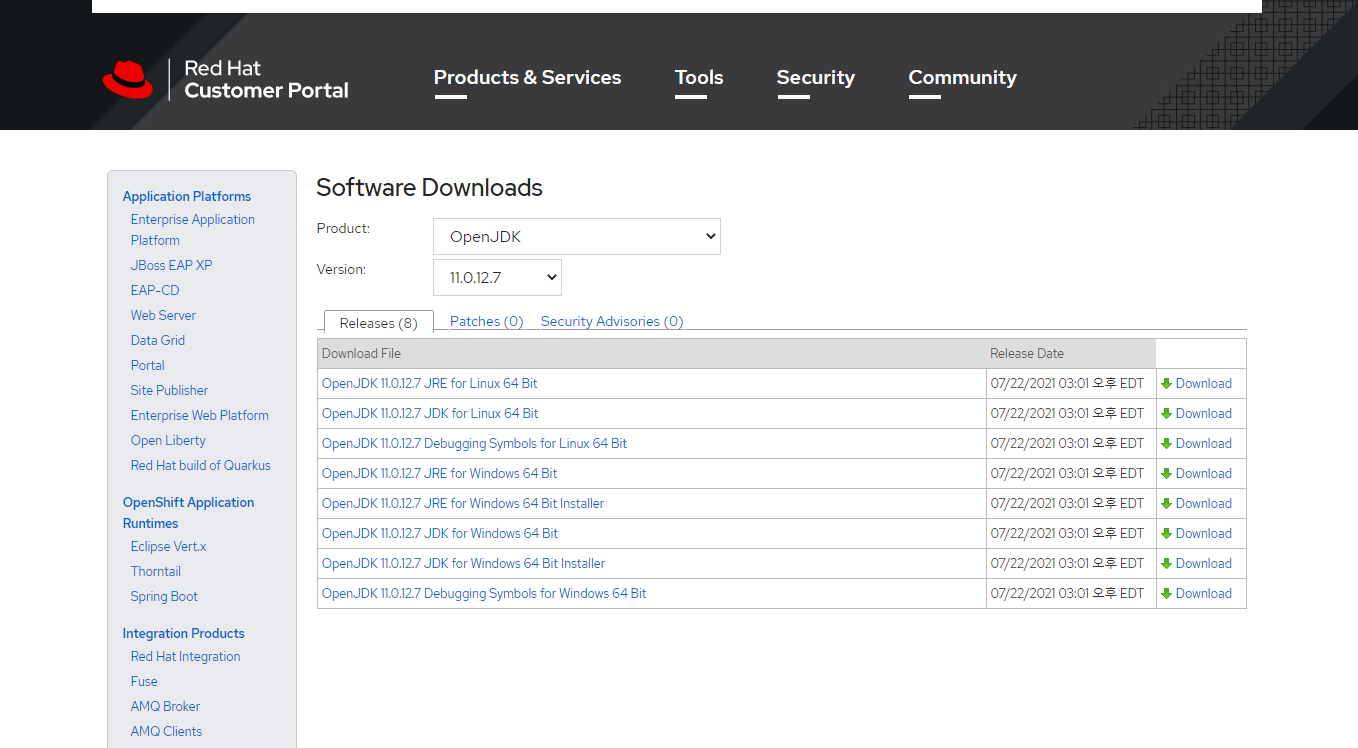1358x748 pixels.
Task: Open OpenJDK JRE for Windows 64 Bit link
Action: (x=440, y=474)
